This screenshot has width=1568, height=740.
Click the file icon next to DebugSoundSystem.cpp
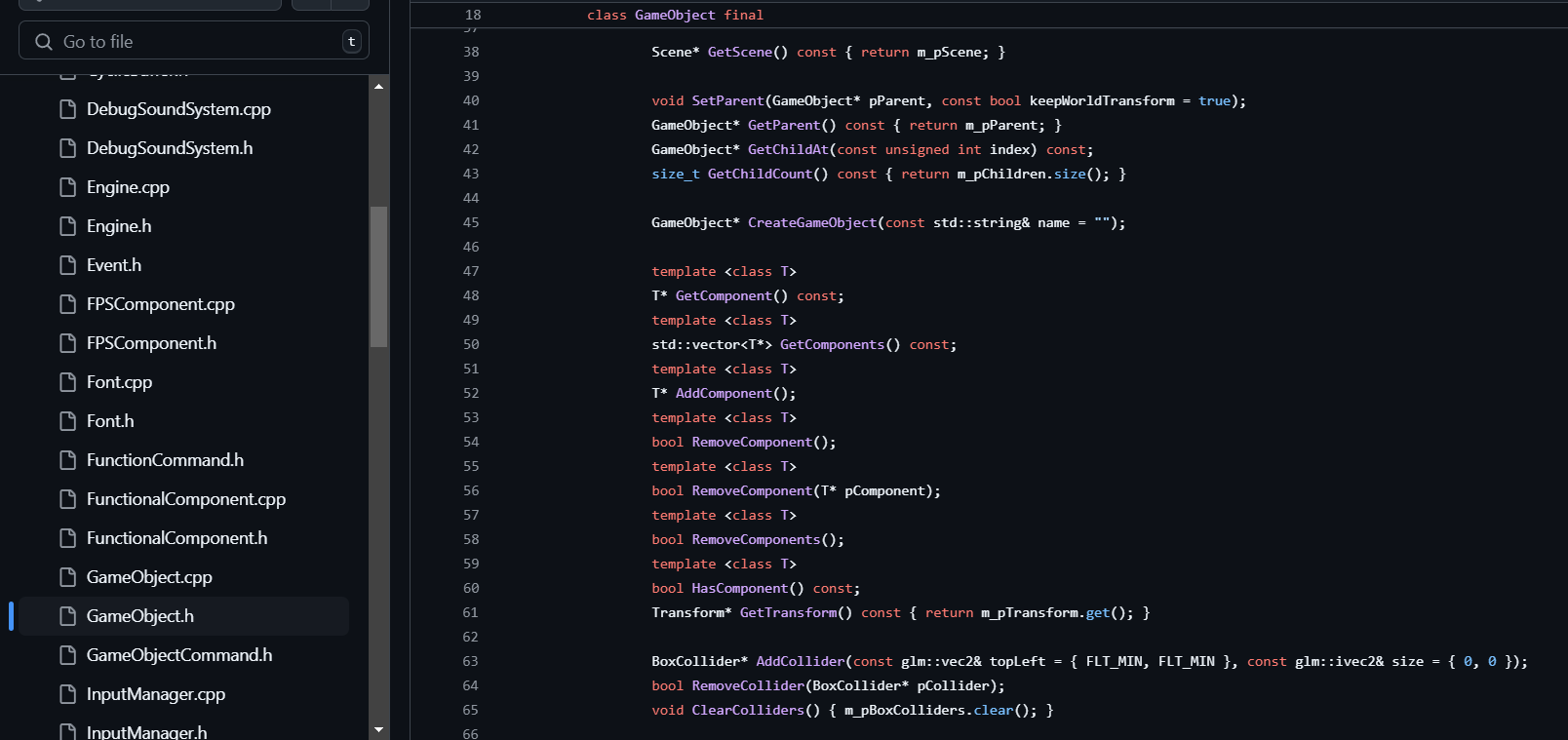(67, 109)
